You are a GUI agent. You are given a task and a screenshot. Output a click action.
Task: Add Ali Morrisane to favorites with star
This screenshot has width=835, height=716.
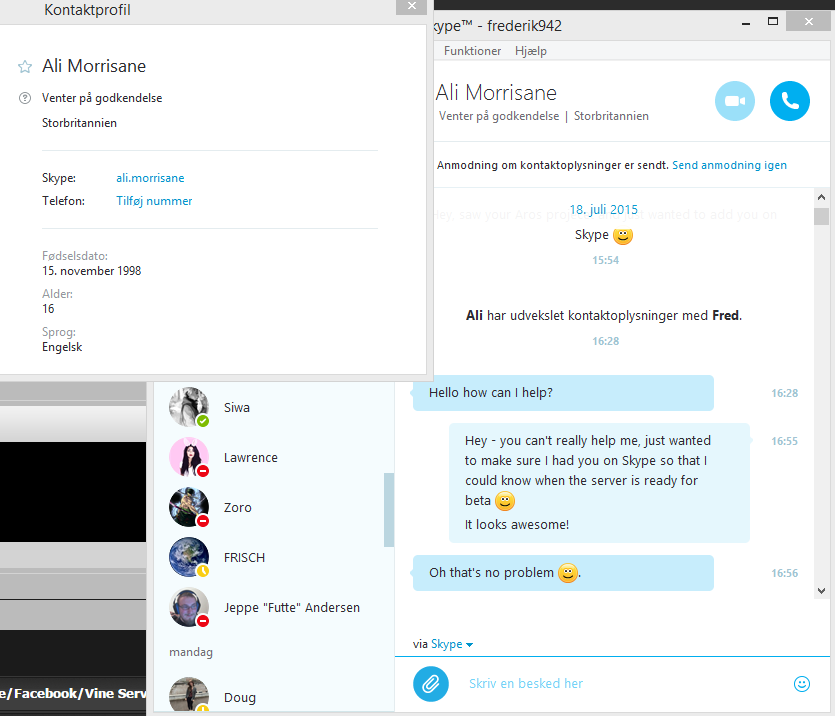[x=25, y=67]
